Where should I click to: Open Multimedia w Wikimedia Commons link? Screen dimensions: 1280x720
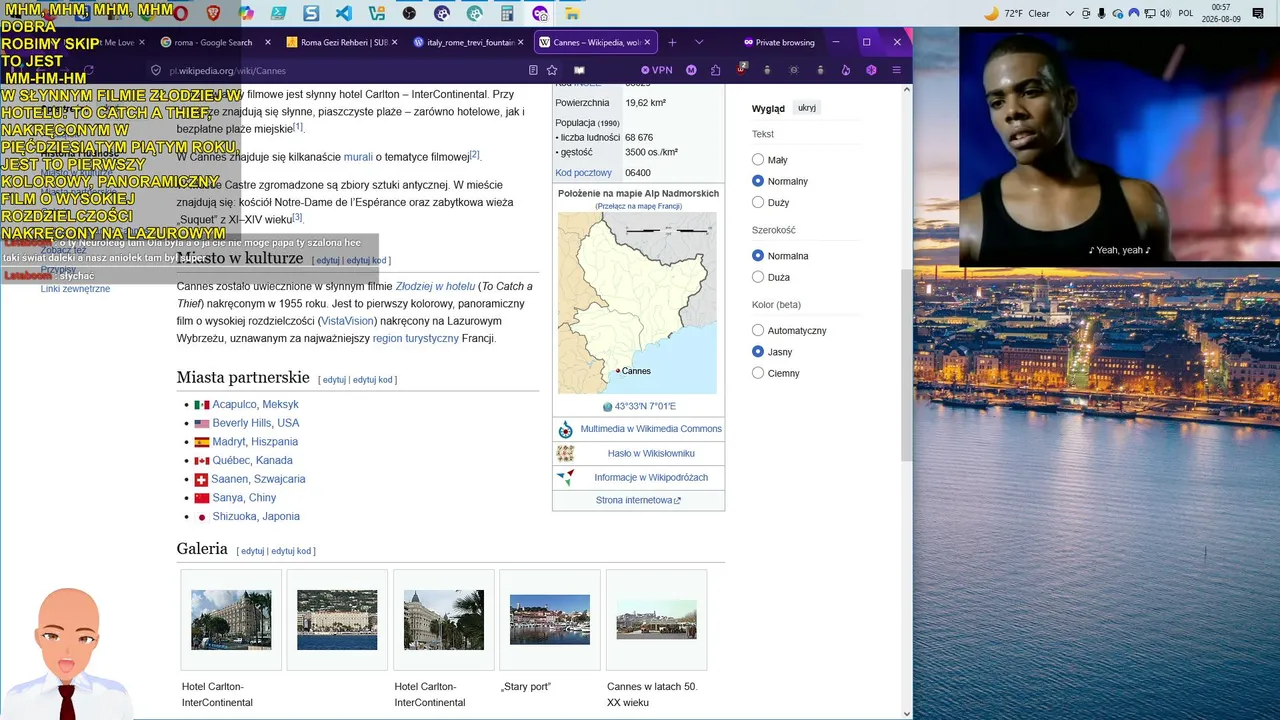click(x=651, y=429)
